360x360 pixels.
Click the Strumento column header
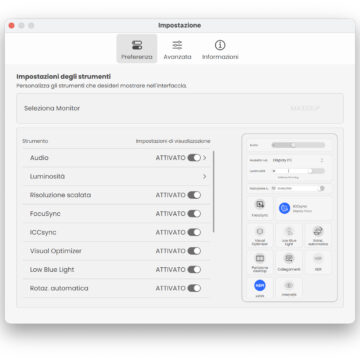coord(35,141)
